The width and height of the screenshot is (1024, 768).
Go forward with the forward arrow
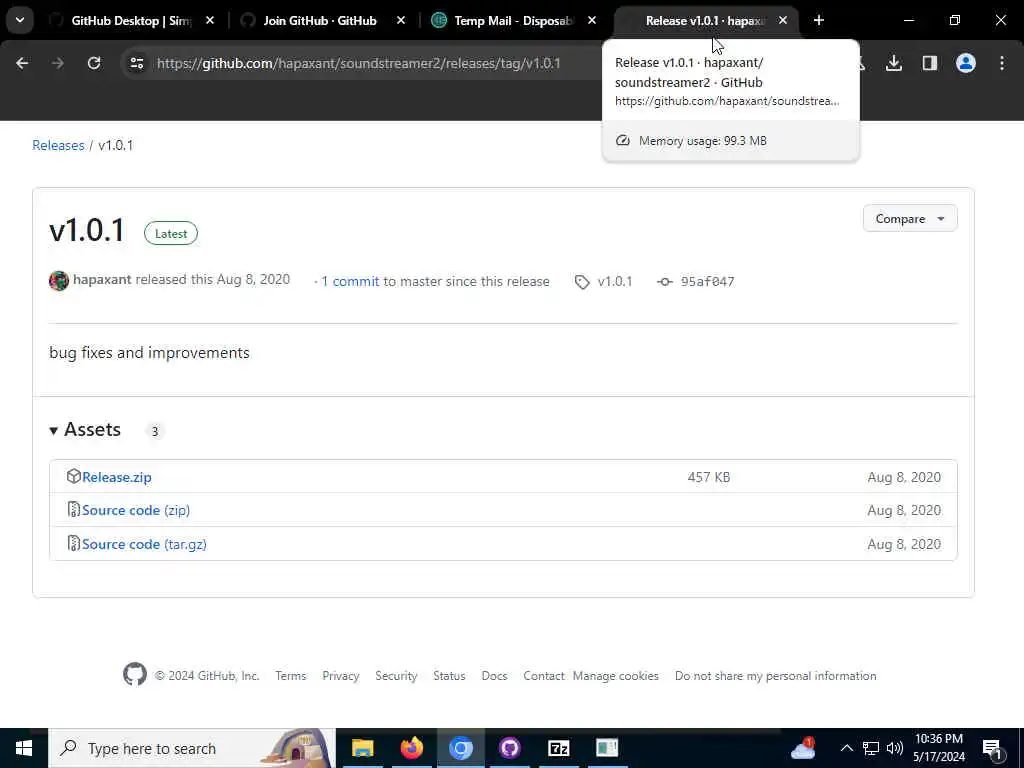coord(57,63)
